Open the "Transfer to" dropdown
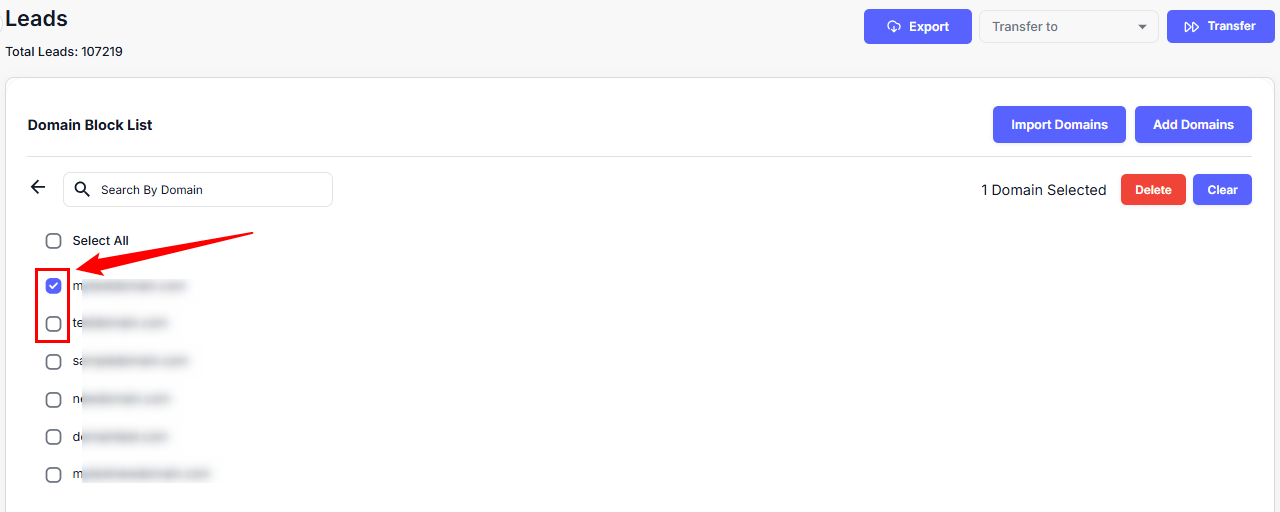 (1068, 27)
